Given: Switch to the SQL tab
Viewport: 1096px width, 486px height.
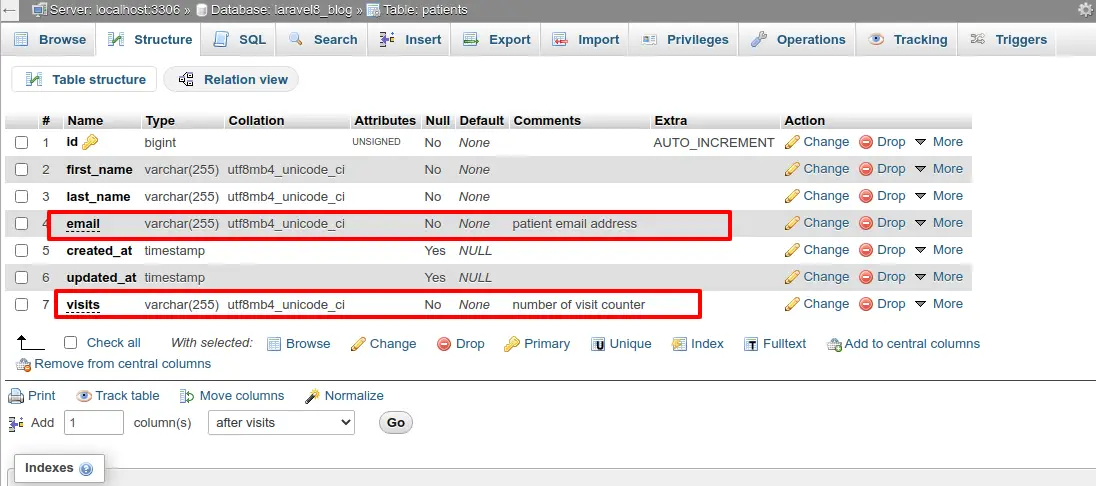Looking at the screenshot, I should pyautogui.click(x=240, y=40).
